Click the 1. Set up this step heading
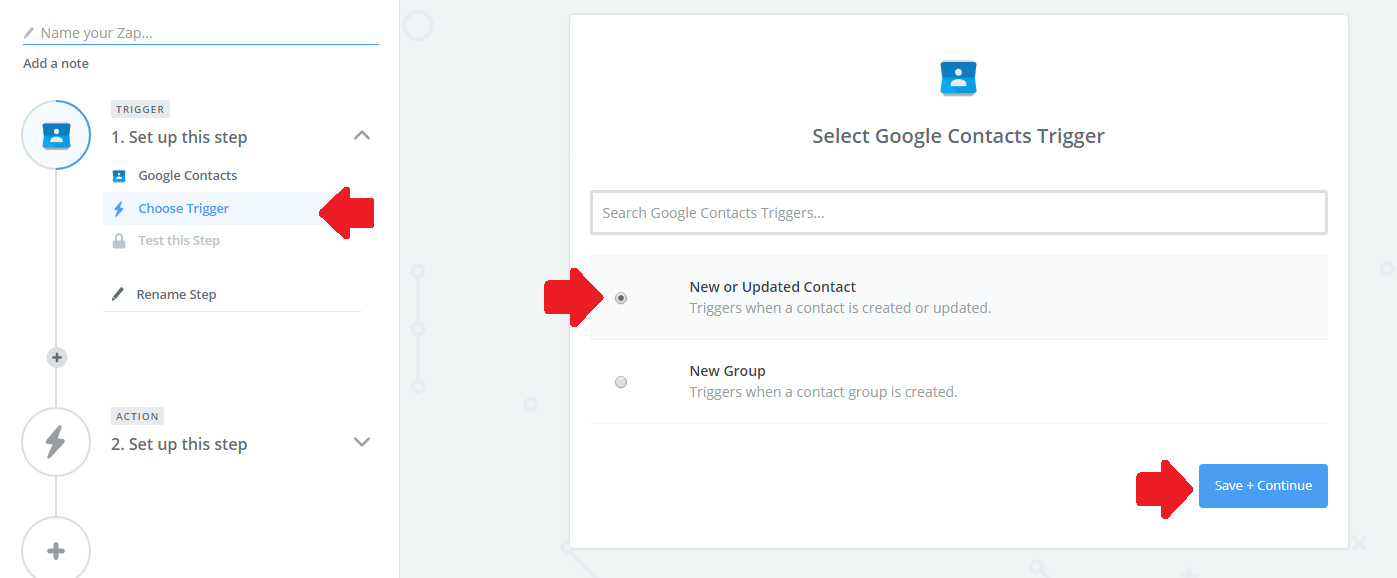Viewport: 1397px width, 578px height. (179, 137)
